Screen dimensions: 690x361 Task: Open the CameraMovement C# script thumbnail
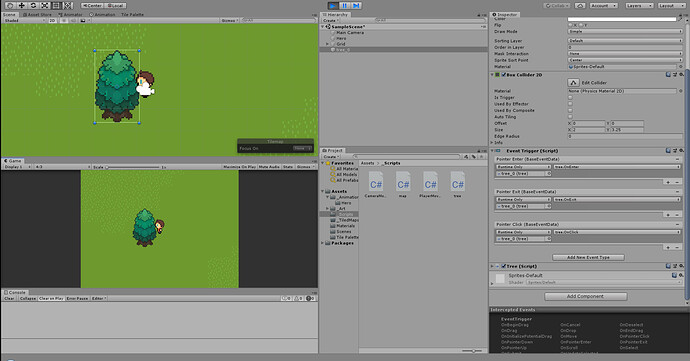pos(376,184)
